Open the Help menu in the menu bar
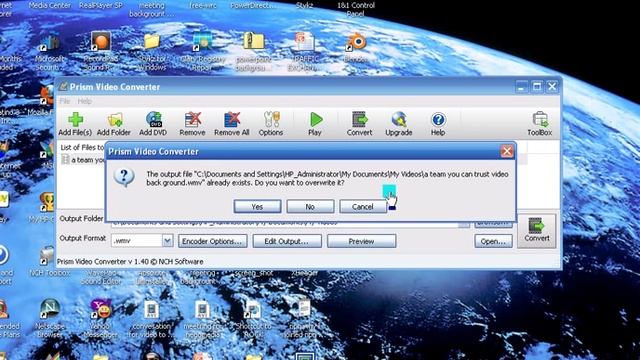Screen dimensions: 640x360 coord(84,101)
